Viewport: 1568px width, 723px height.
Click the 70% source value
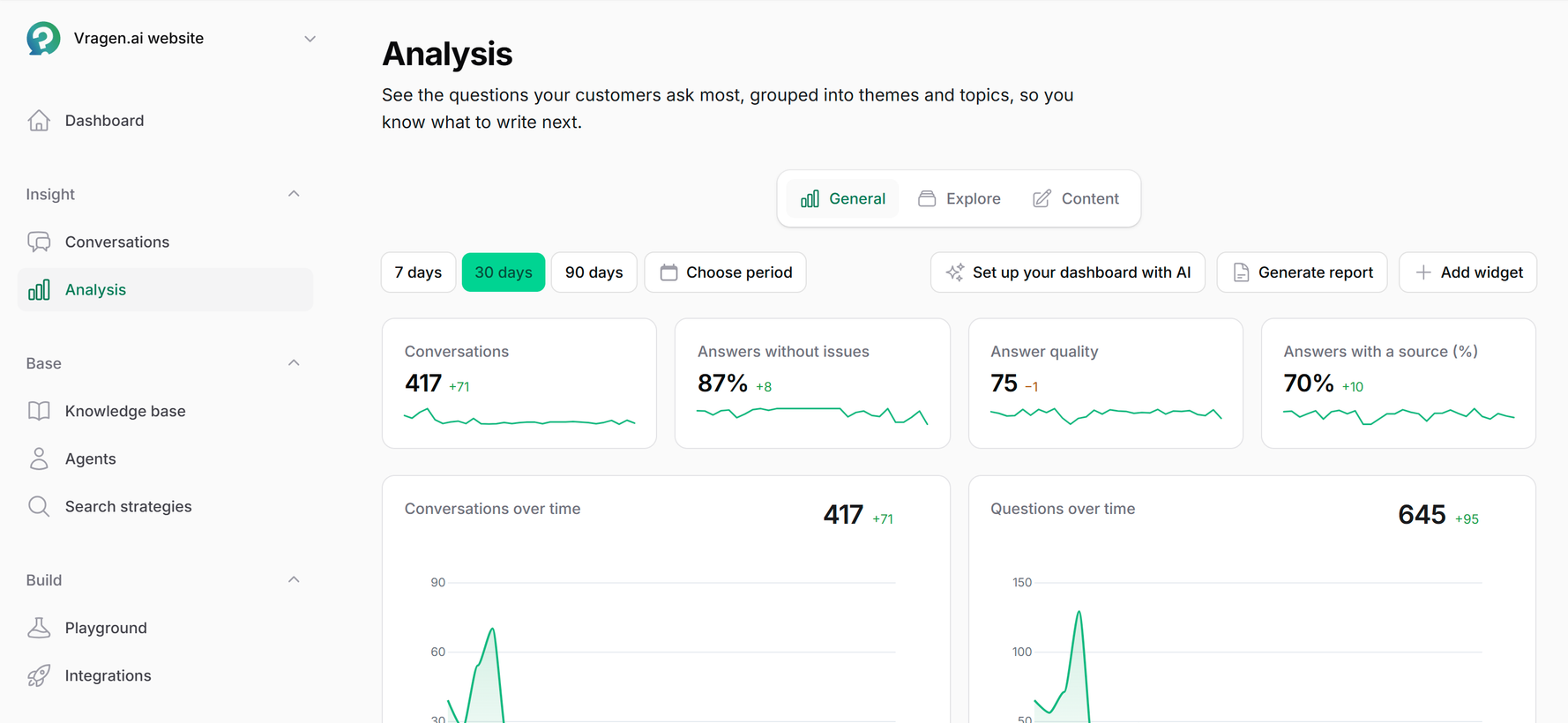coord(1309,384)
